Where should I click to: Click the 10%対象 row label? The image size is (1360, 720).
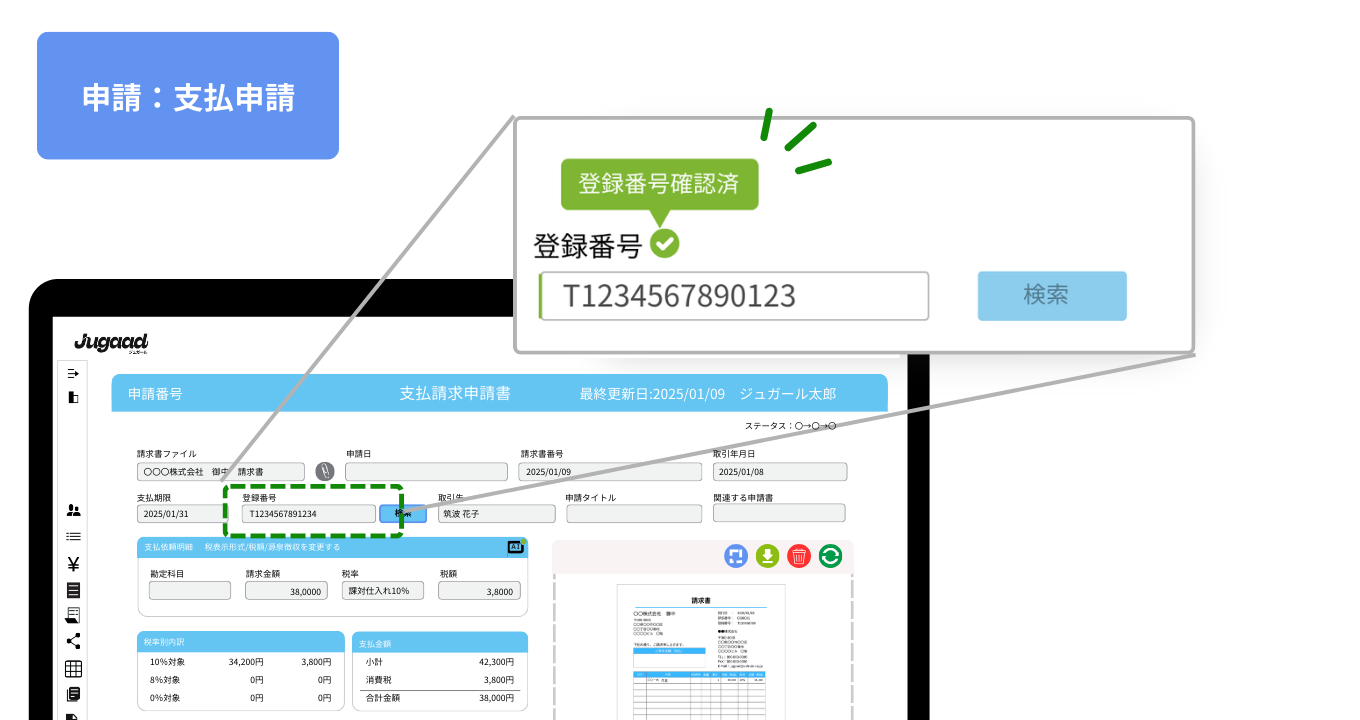tap(165, 662)
